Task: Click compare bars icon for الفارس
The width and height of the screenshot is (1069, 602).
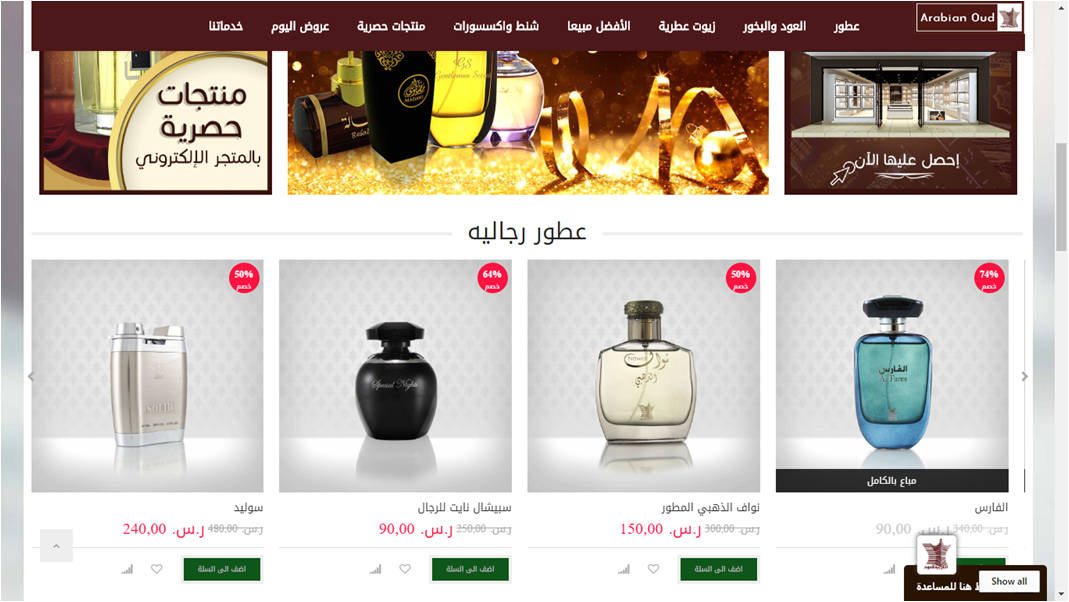Action: (889, 569)
